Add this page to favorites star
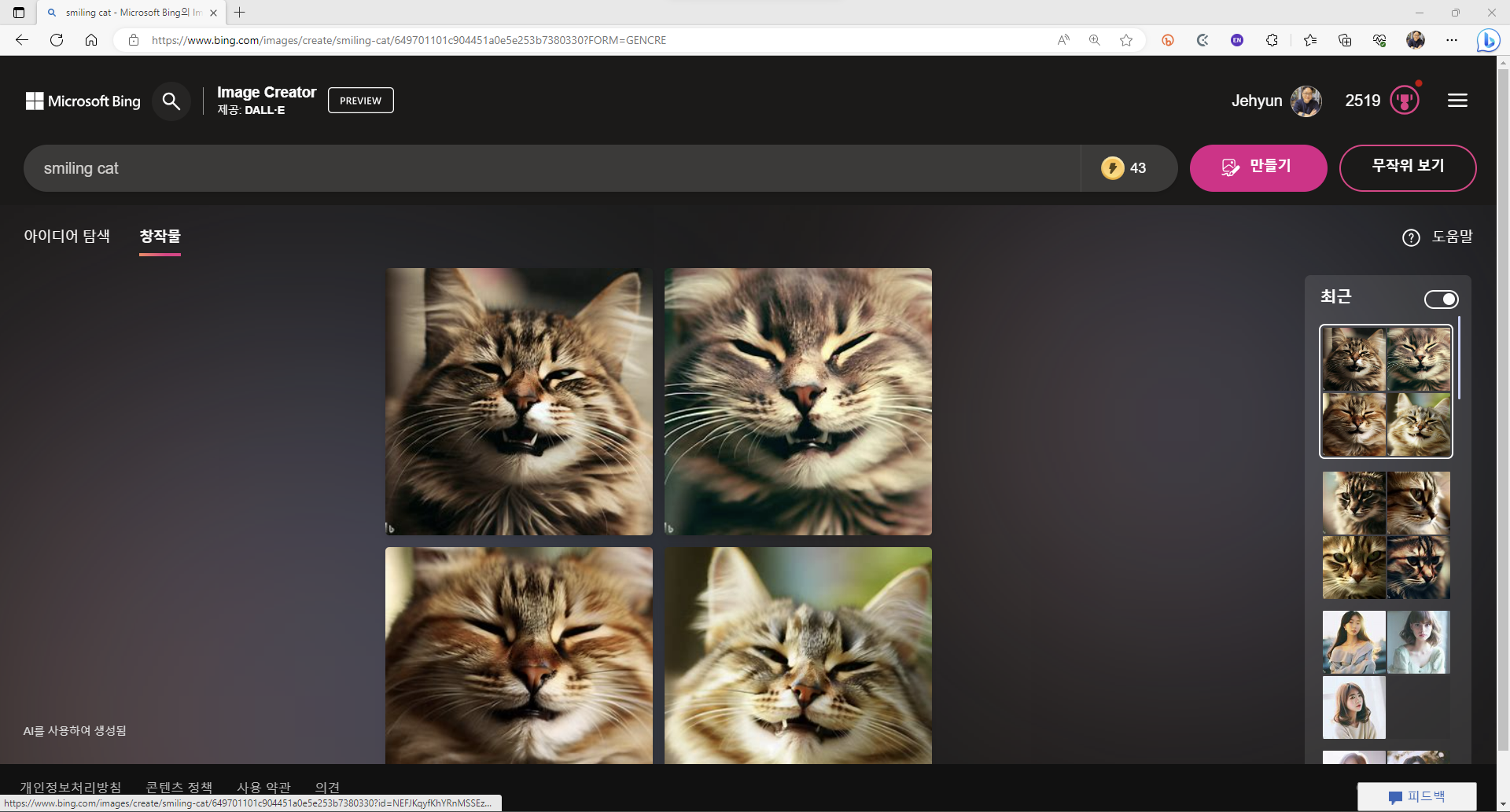 (x=1126, y=40)
